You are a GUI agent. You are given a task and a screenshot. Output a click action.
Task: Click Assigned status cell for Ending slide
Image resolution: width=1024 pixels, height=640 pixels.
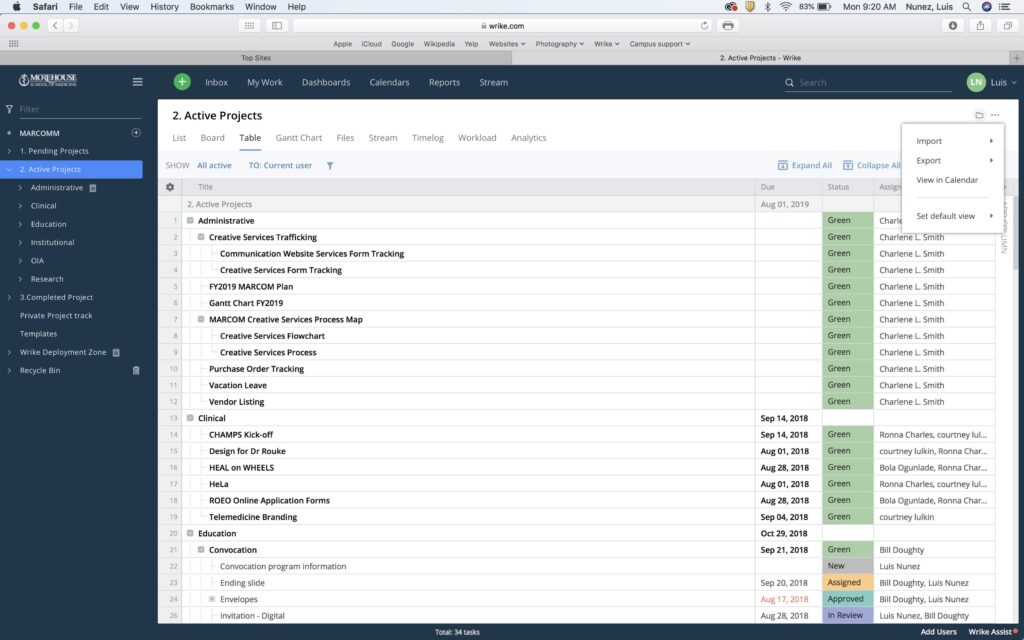click(x=848, y=583)
